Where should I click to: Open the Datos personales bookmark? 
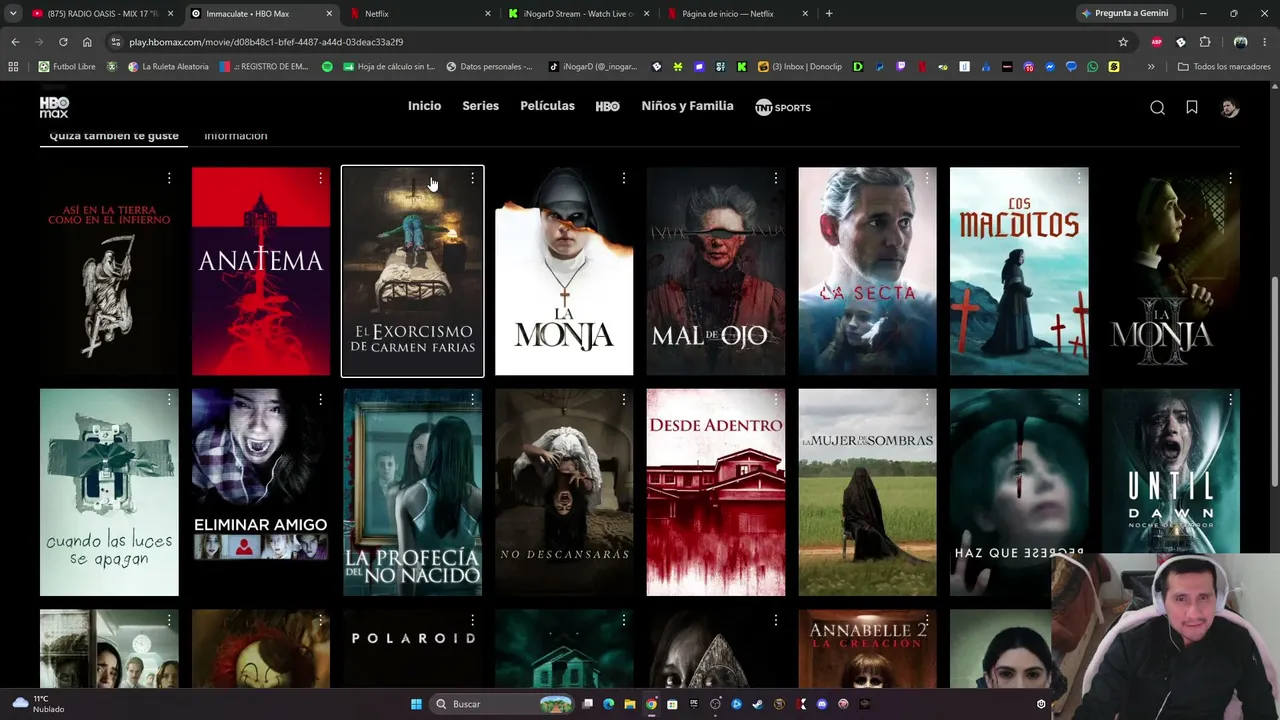point(490,67)
